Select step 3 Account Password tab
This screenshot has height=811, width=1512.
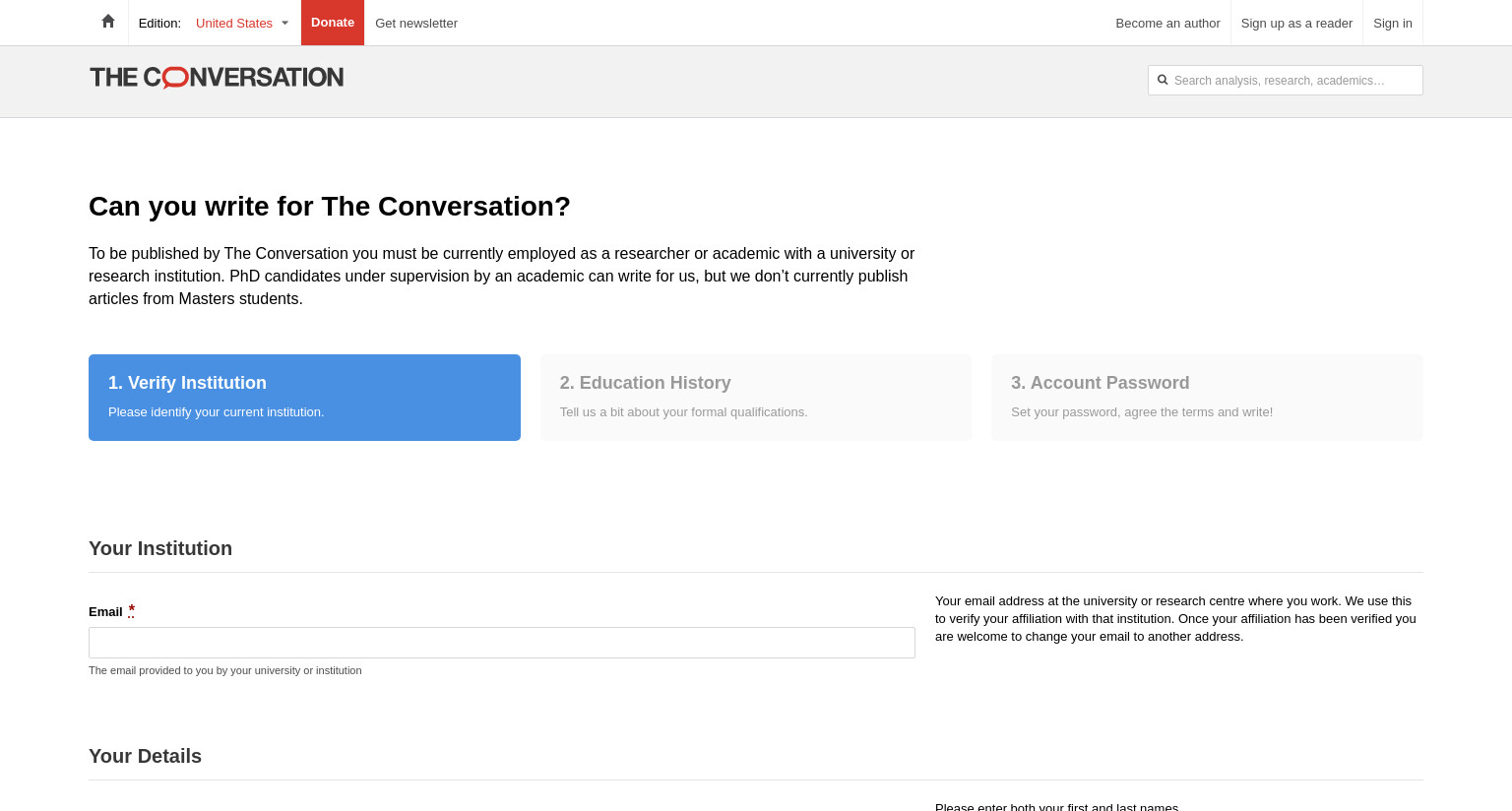(x=1207, y=398)
